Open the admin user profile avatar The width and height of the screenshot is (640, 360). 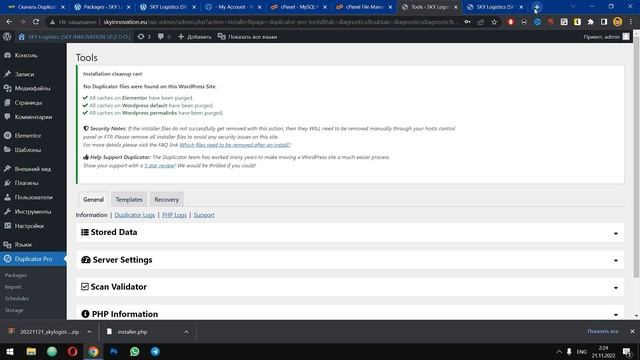(626, 37)
